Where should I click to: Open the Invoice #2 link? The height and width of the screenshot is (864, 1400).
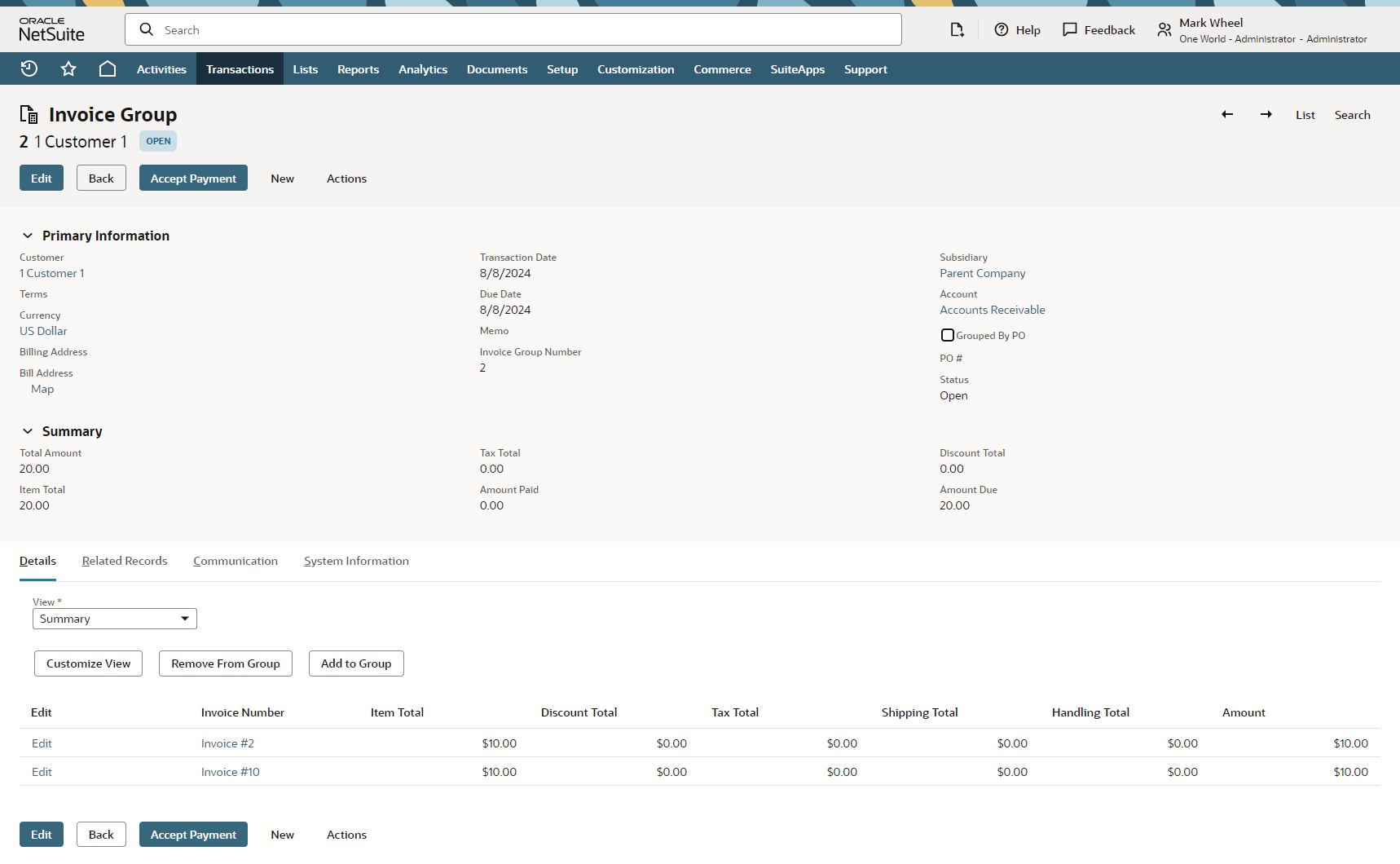click(x=227, y=743)
